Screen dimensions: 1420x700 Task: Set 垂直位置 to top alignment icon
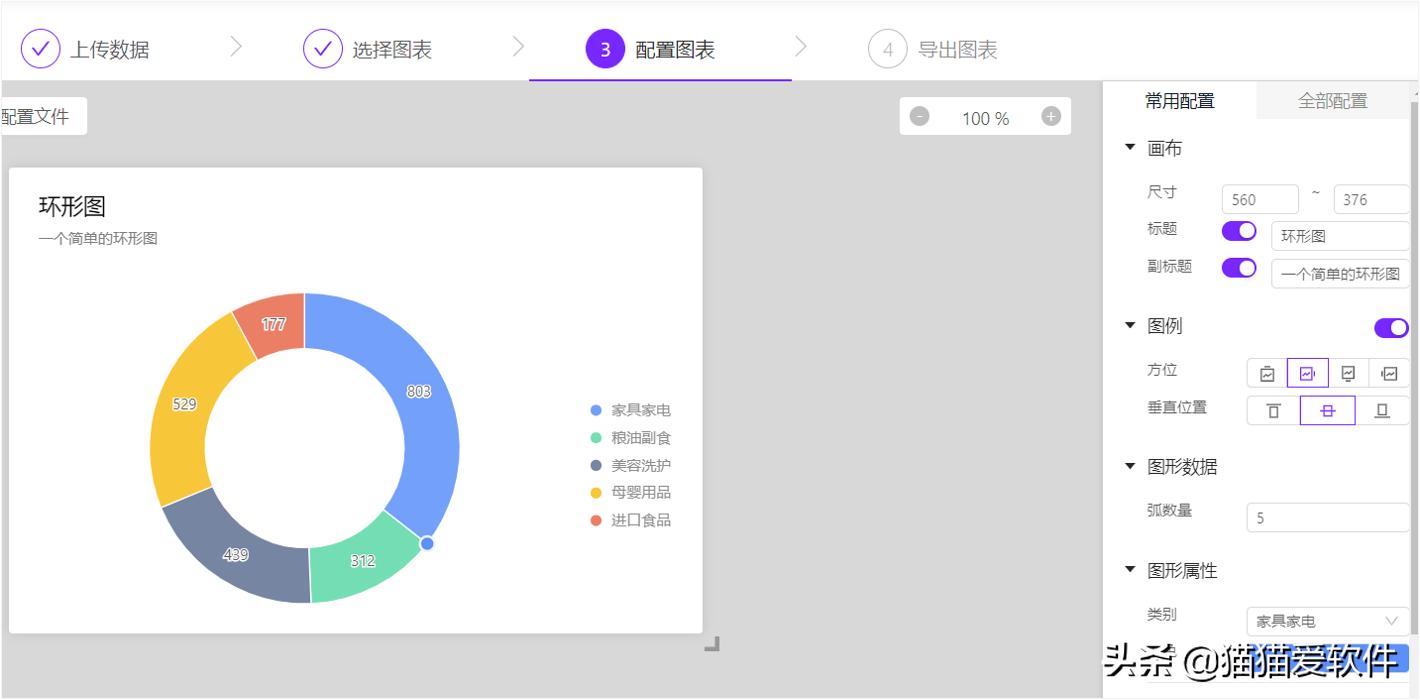click(x=1274, y=411)
